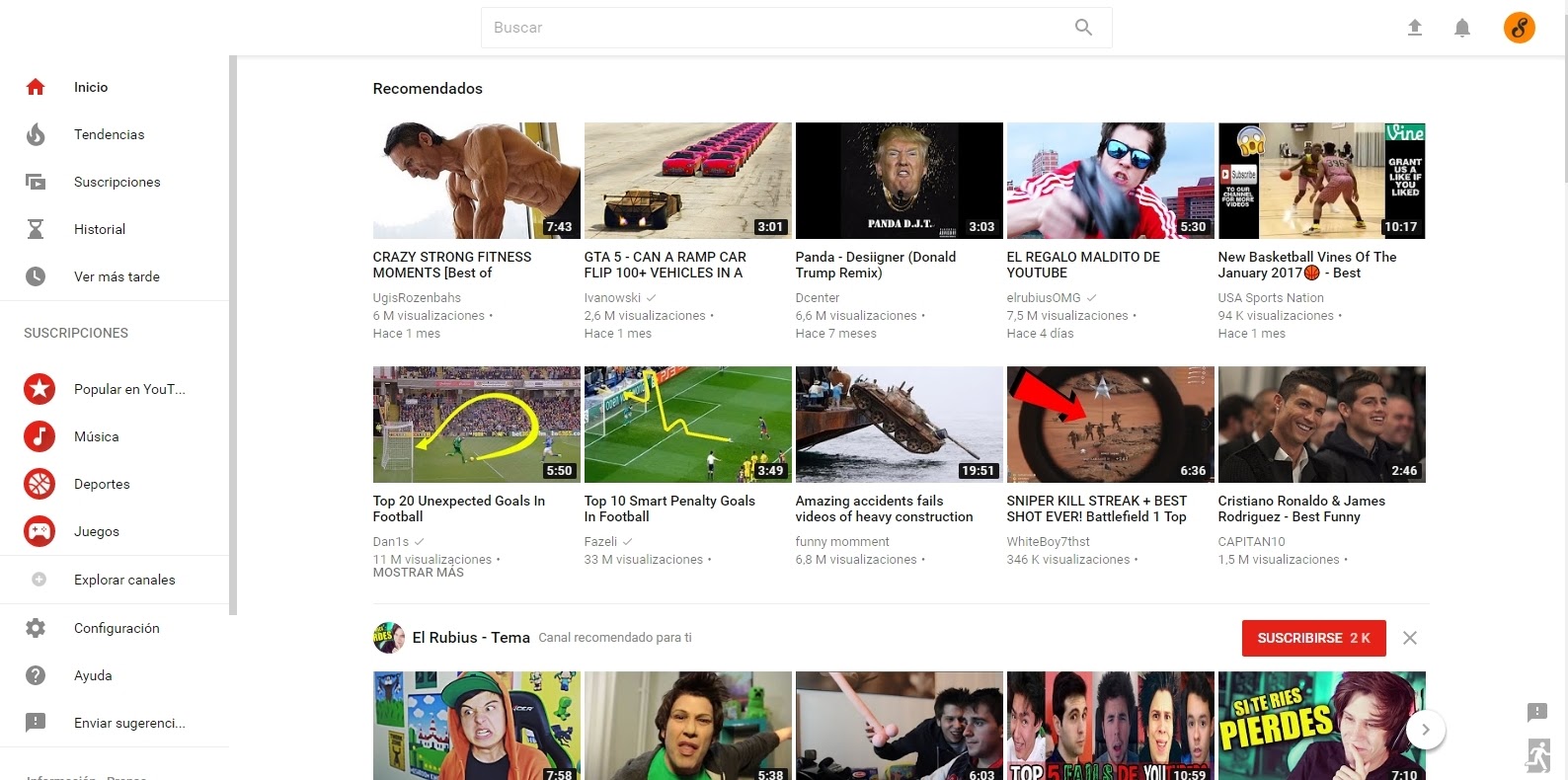Click the feedback icon at bottom right

(1537, 712)
